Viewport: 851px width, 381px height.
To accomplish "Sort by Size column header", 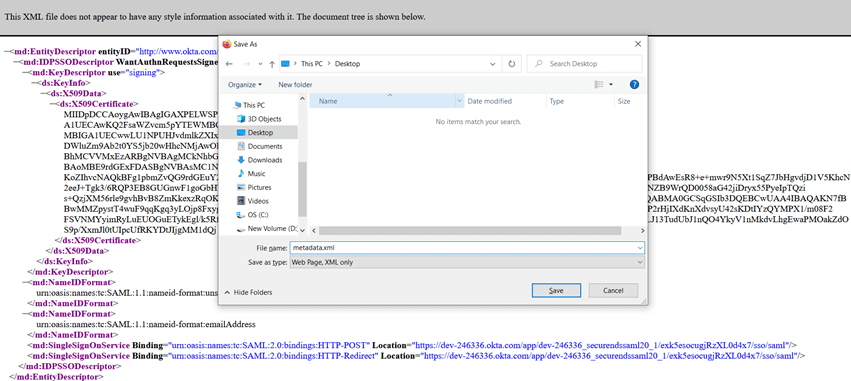I will coord(624,101).
